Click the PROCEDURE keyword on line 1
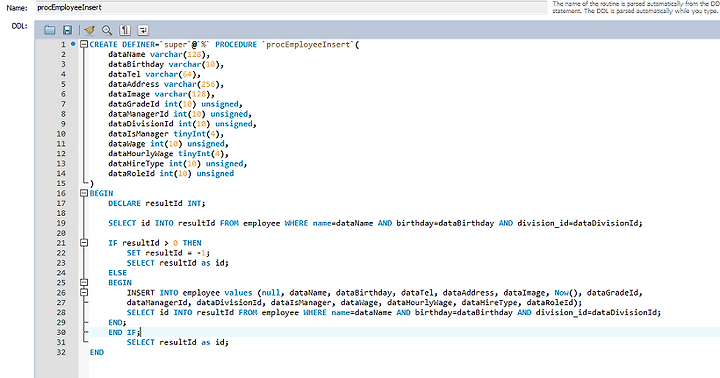The width and height of the screenshot is (720, 378). pos(236,45)
